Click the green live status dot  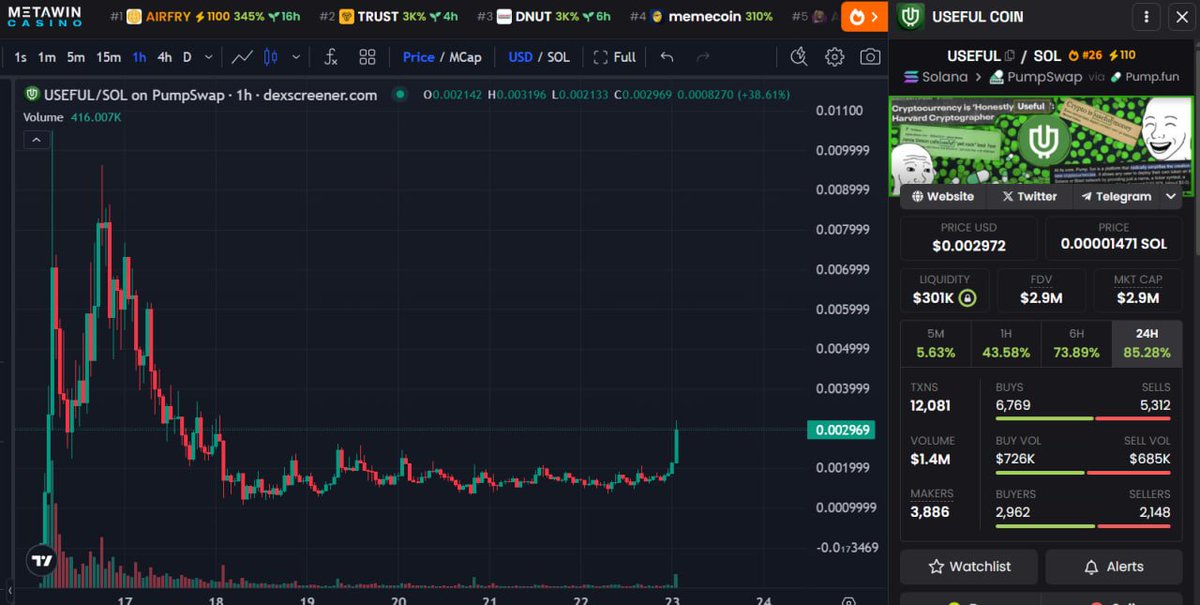point(400,94)
